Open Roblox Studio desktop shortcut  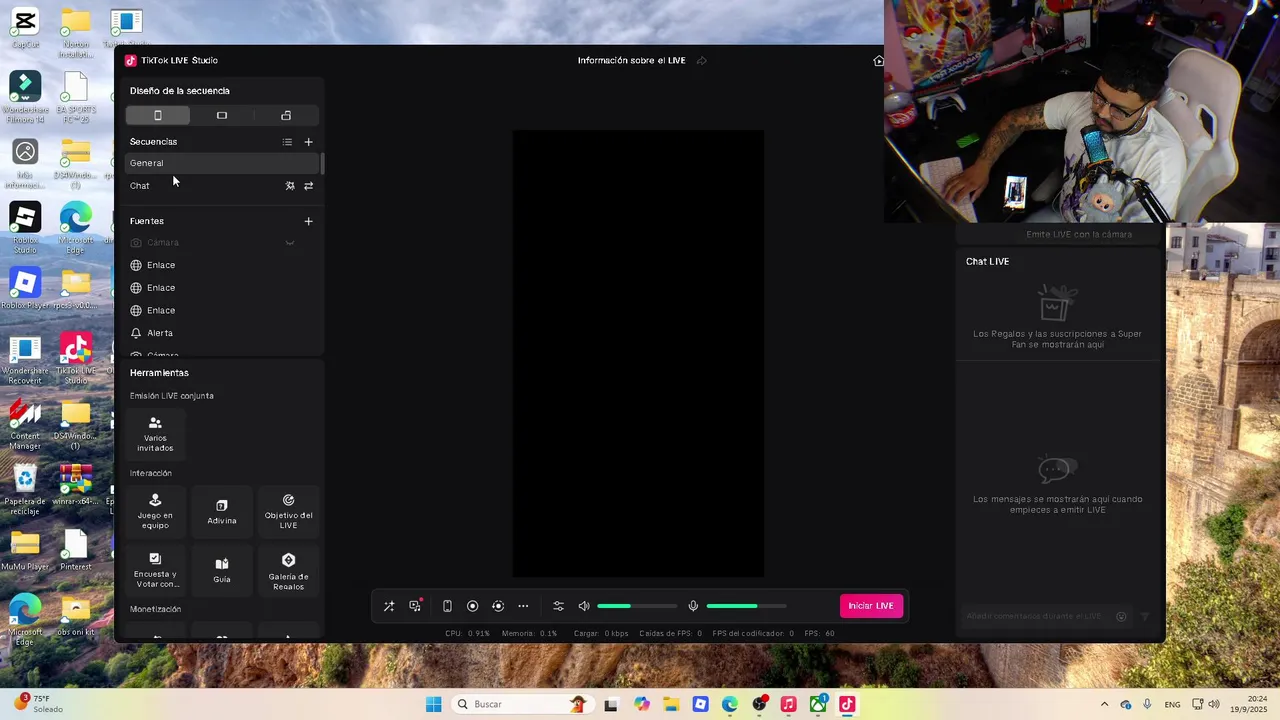pos(25,228)
